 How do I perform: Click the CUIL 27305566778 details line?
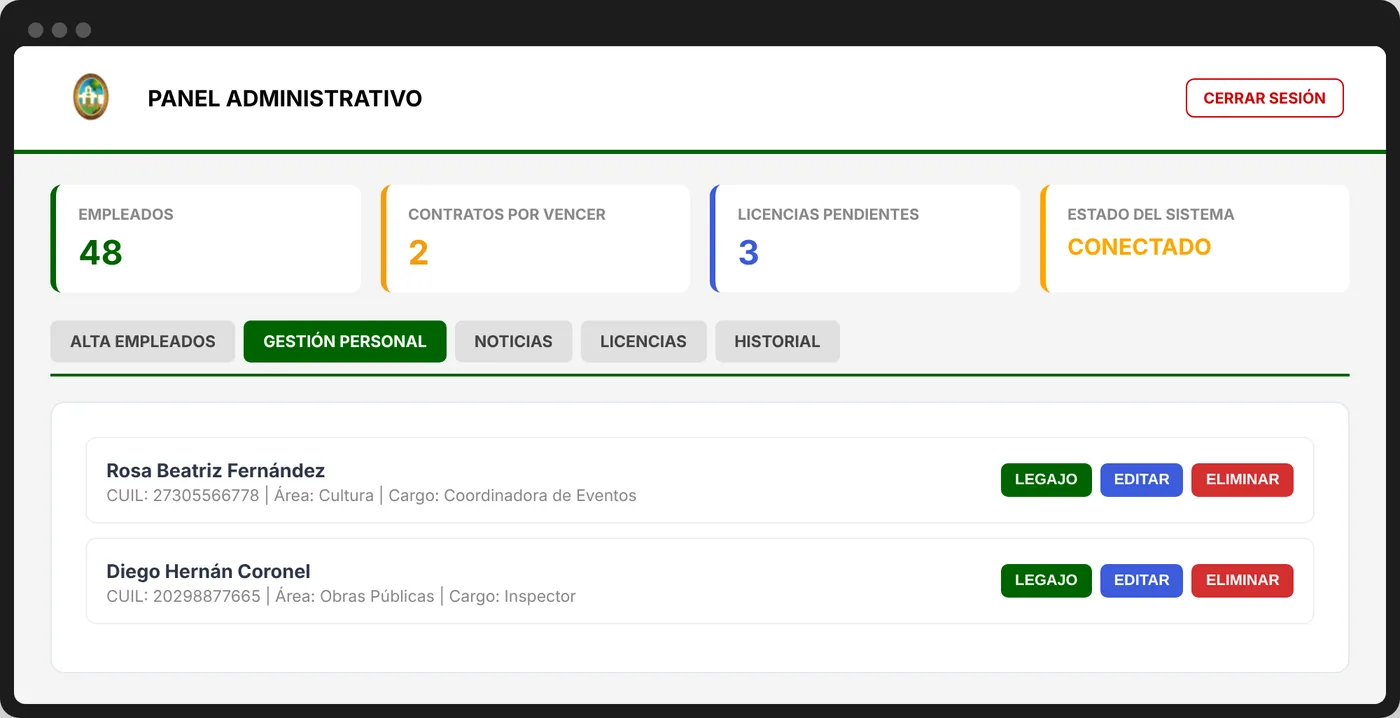pyautogui.click(x=371, y=495)
